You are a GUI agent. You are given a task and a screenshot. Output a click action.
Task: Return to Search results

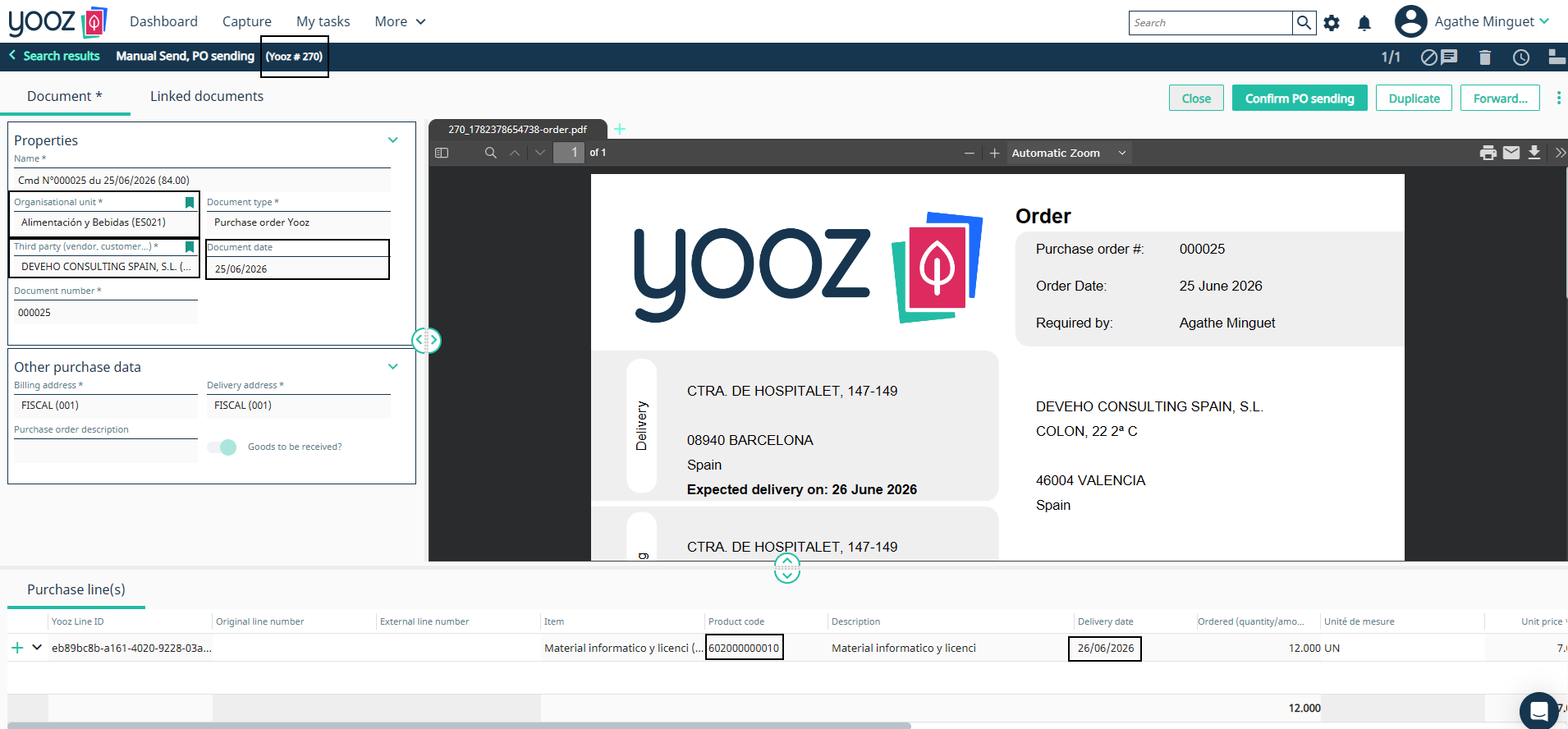tap(62, 56)
